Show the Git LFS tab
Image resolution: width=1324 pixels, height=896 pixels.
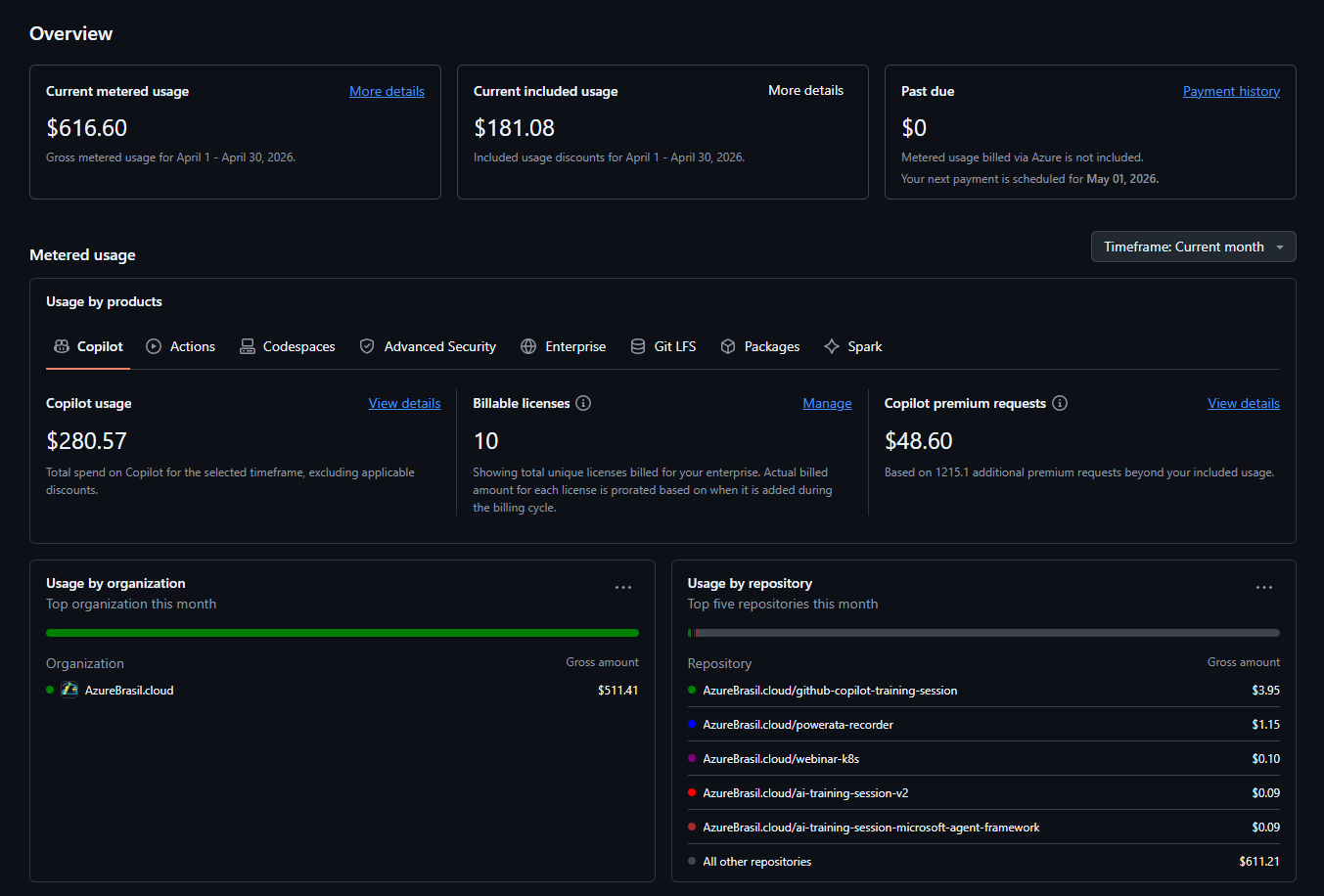pos(663,346)
